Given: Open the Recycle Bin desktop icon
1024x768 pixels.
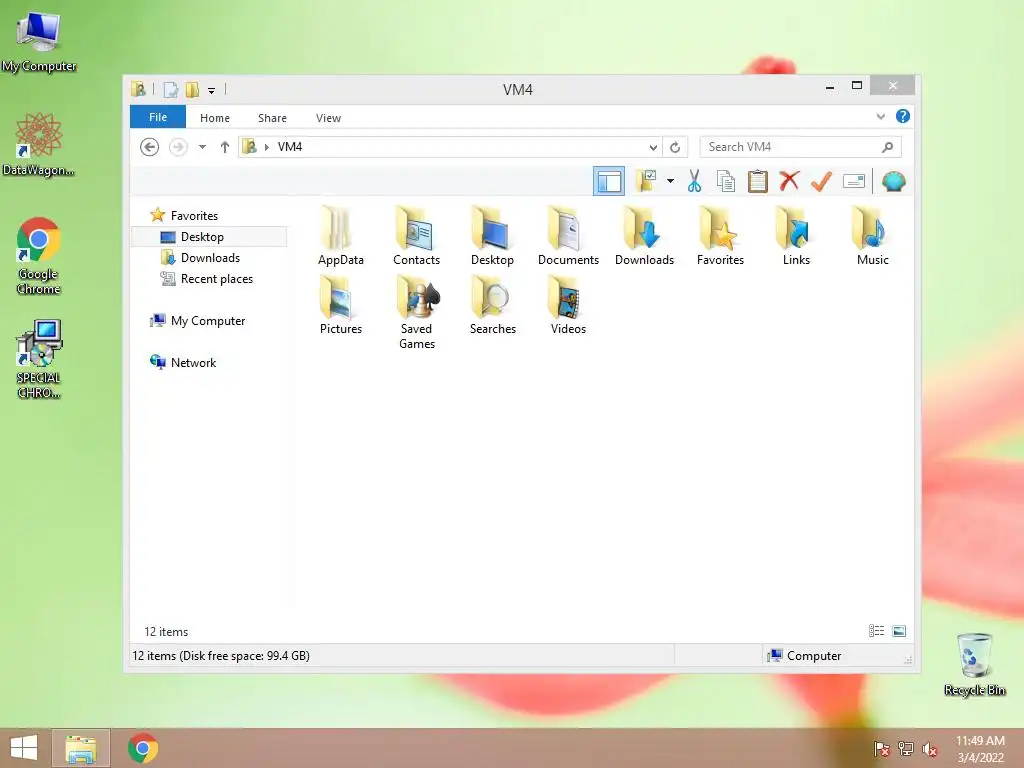Looking at the screenshot, I should (x=974, y=664).
